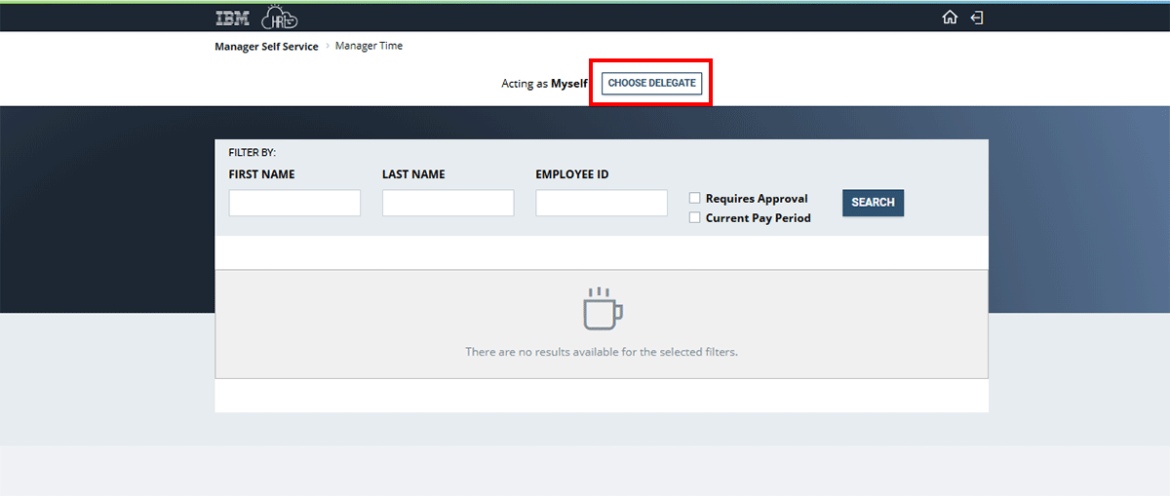This screenshot has height=496, width=1170.
Task: Select the Employee ID text box
Action: point(601,203)
